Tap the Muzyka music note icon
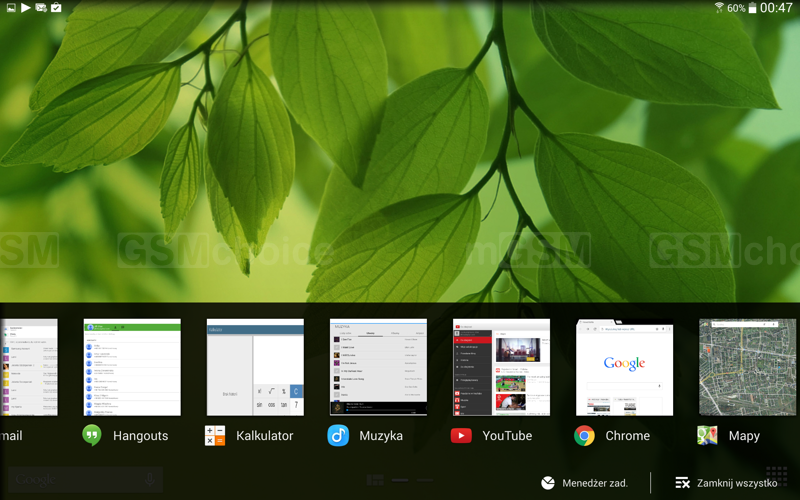Viewport: 800px width, 500px height. 338,435
